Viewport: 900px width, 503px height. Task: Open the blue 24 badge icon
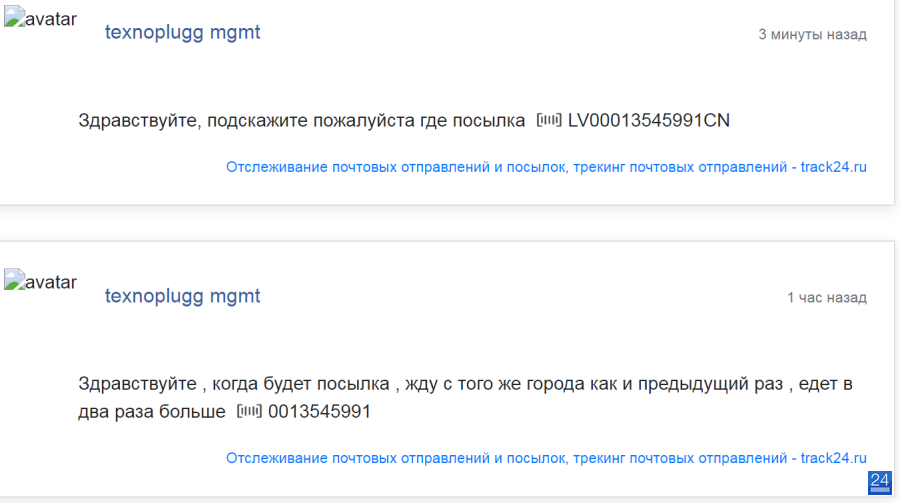(x=879, y=482)
